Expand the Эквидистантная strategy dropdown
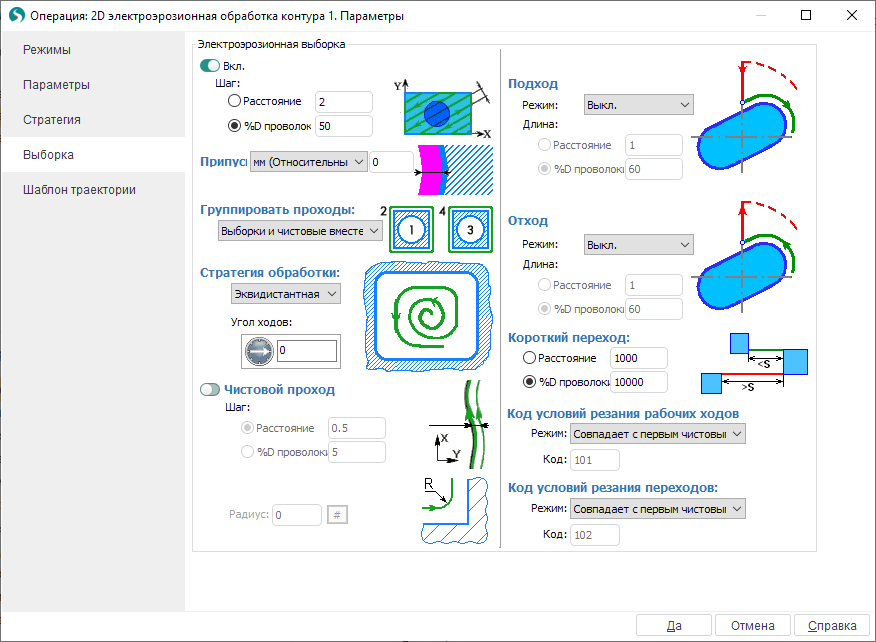Image resolution: width=876 pixels, height=642 pixels. (286, 293)
